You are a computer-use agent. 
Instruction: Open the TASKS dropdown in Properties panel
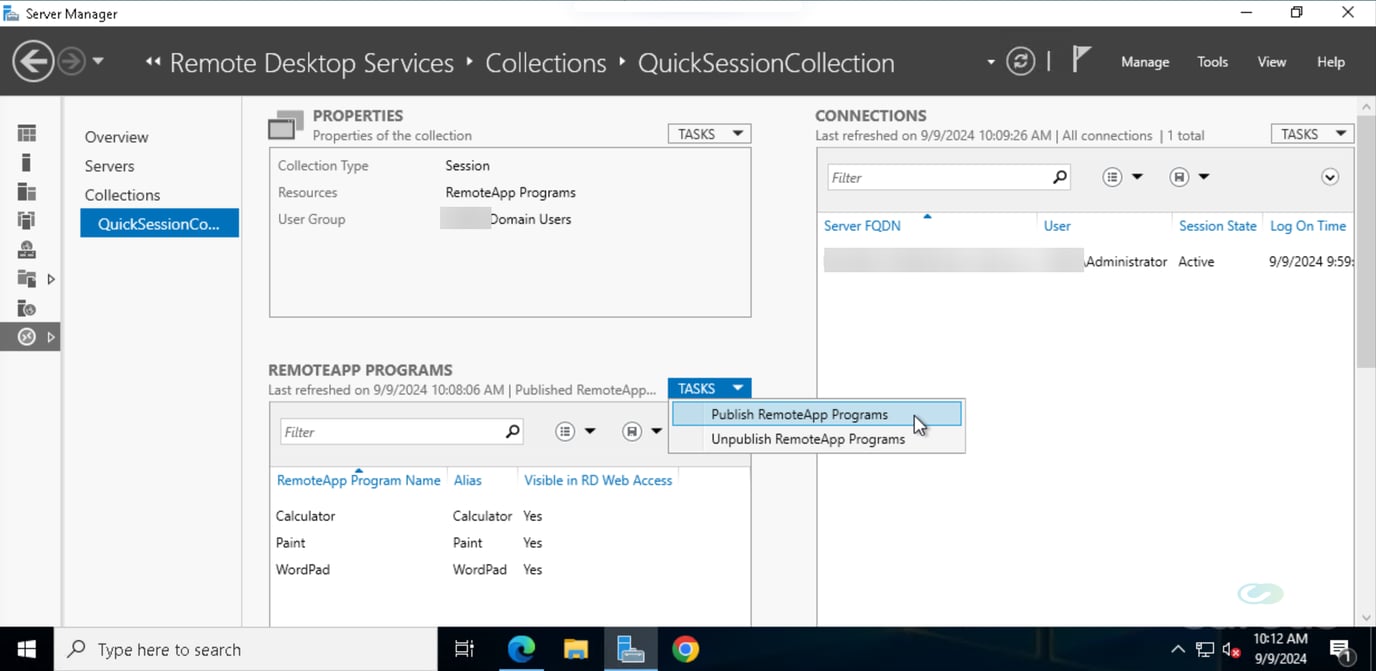(x=708, y=133)
